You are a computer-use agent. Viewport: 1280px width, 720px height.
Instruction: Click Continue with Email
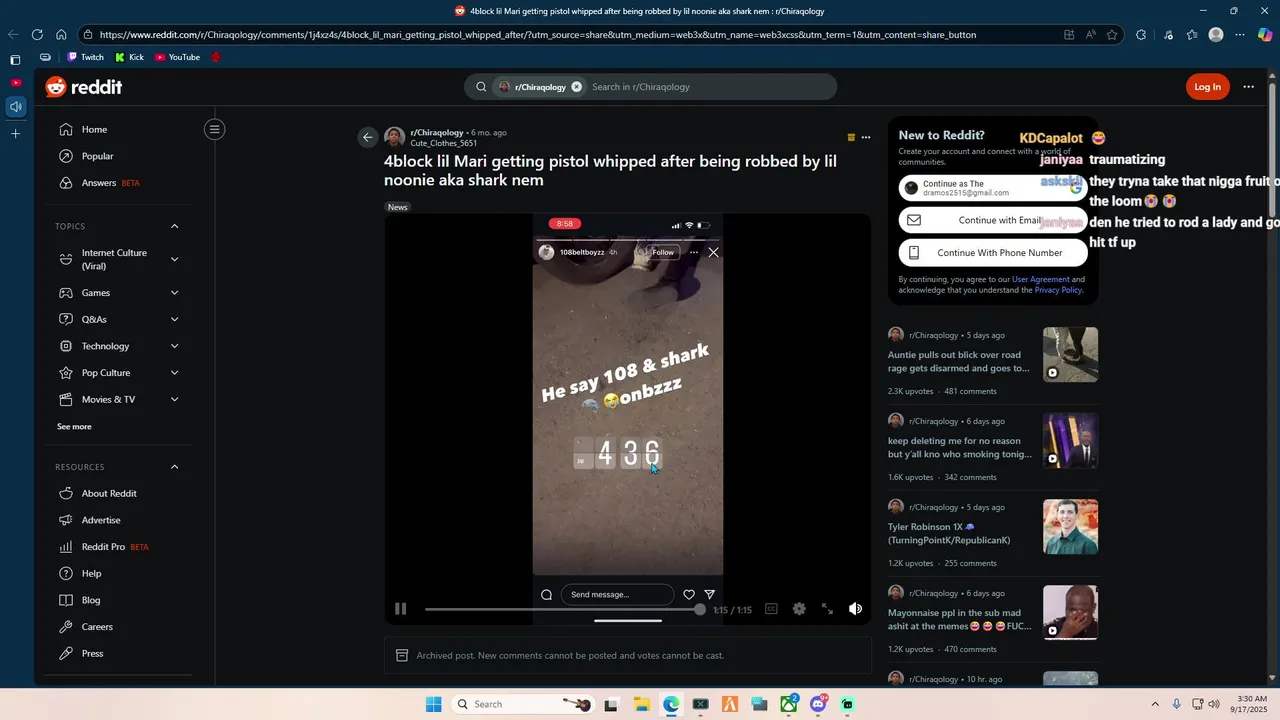coord(992,220)
